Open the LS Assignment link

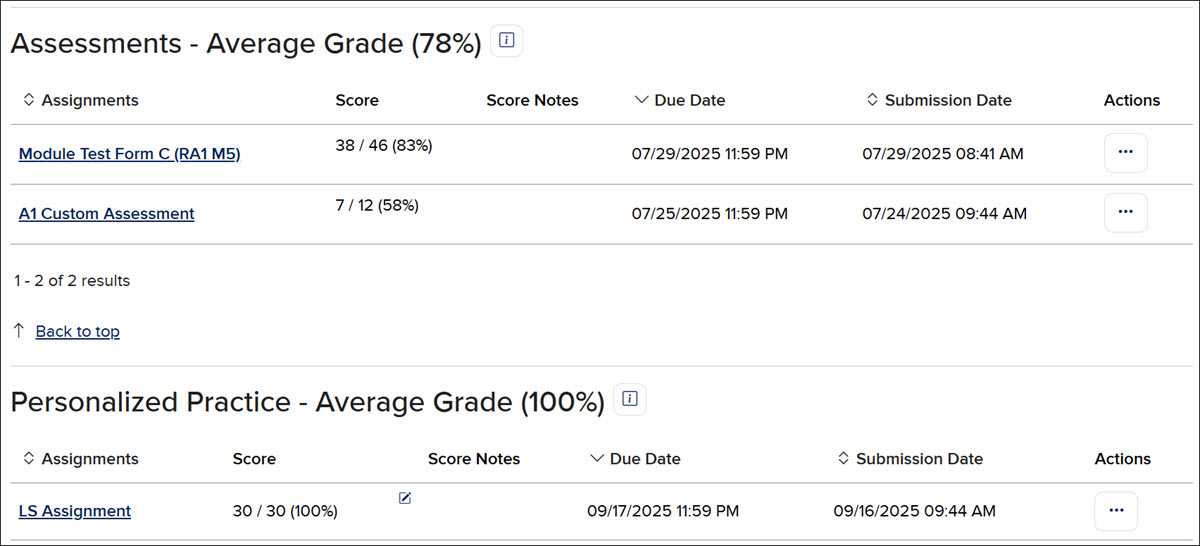coord(75,511)
